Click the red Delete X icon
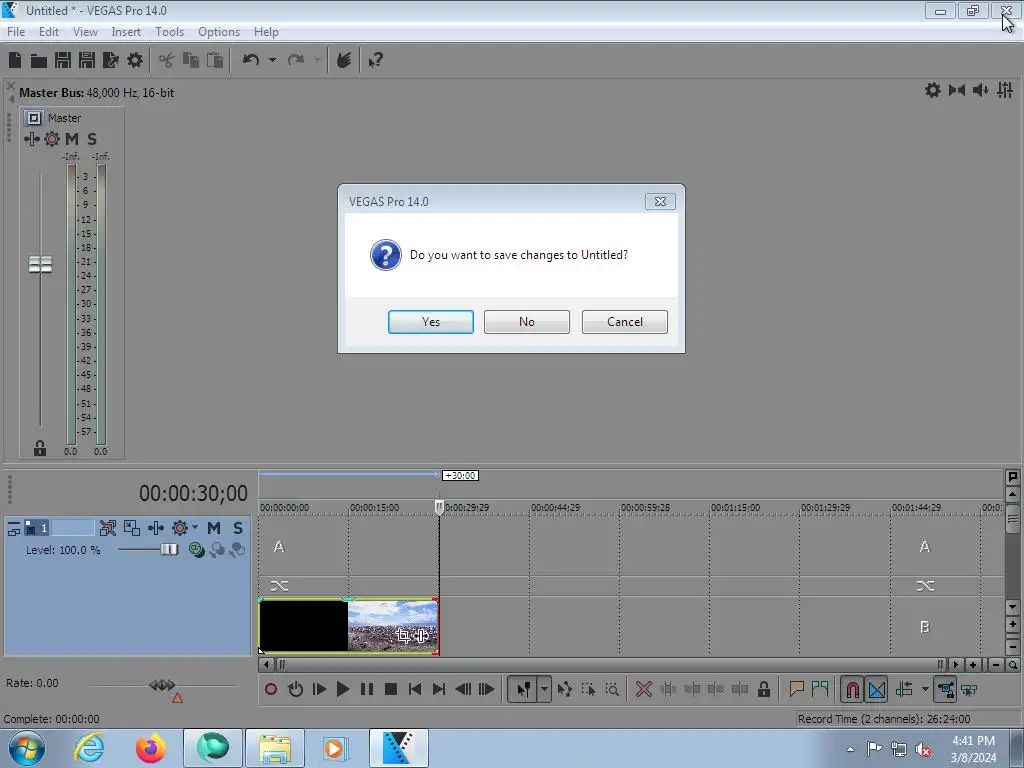 point(644,689)
